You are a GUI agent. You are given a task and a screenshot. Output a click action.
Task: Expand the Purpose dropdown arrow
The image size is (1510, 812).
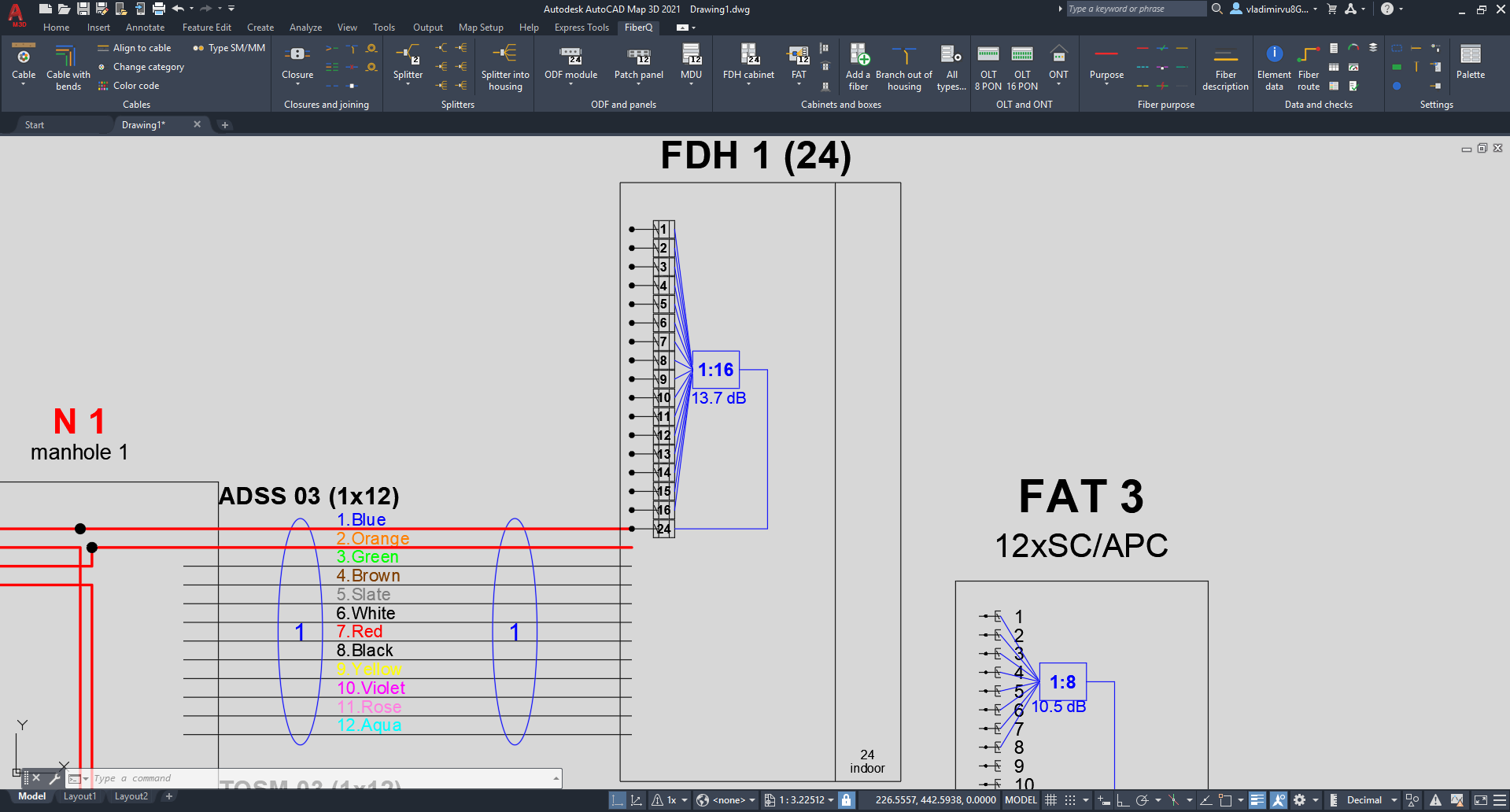[1106, 84]
